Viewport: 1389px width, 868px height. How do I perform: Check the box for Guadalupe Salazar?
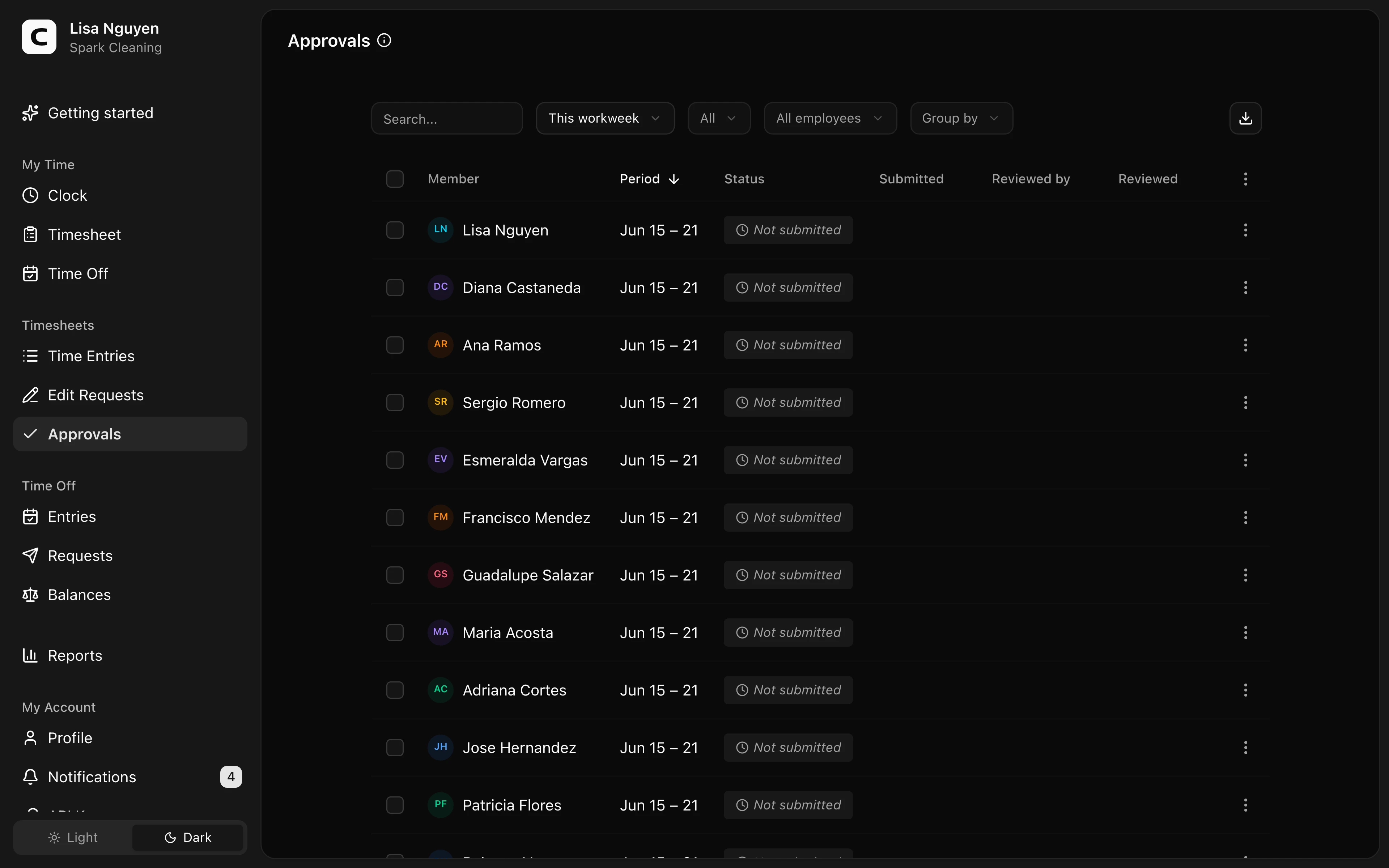pyautogui.click(x=395, y=575)
